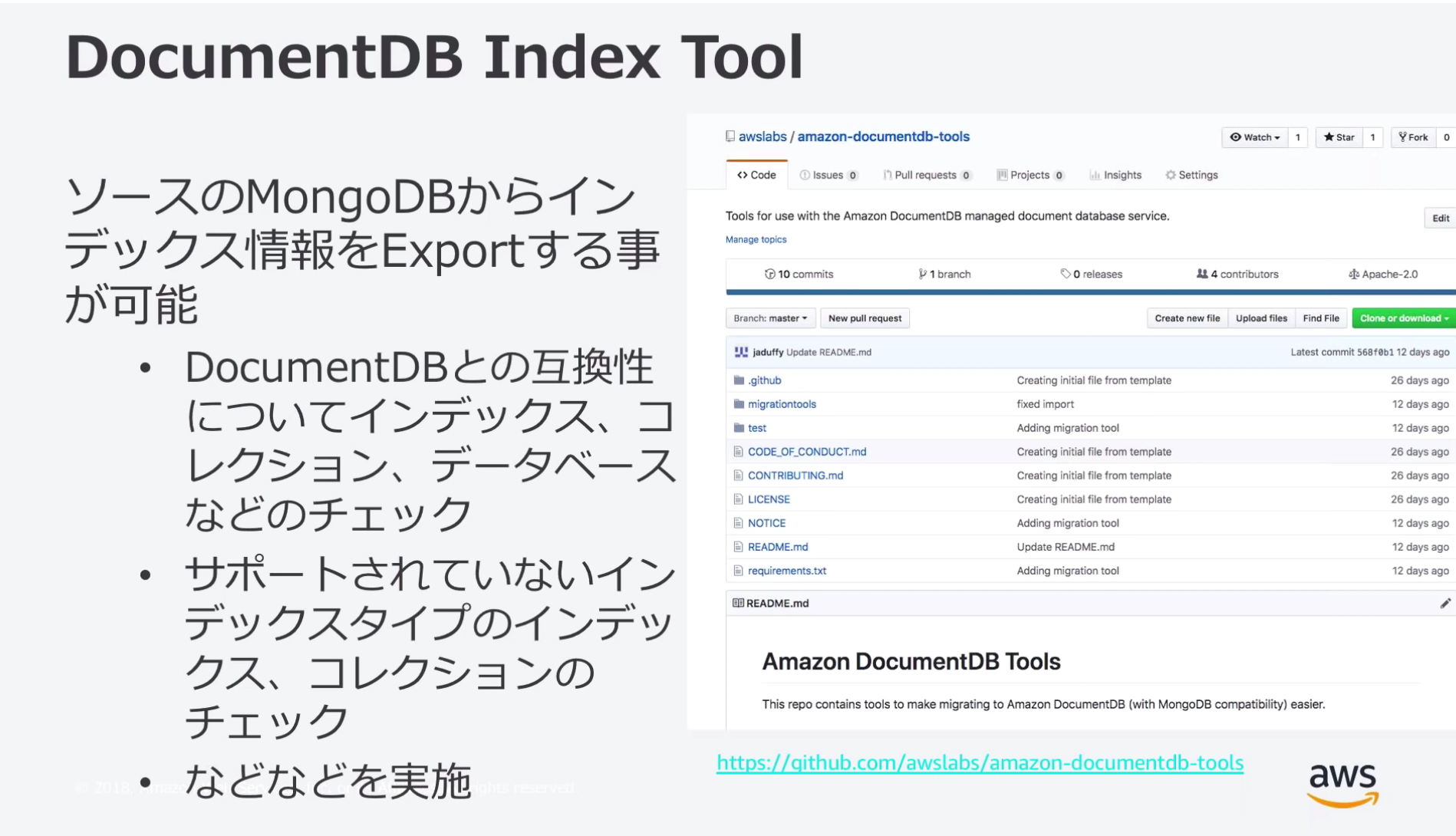Click the Manage topics link
The height and width of the screenshot is (836, 1456).
[755, 239]
